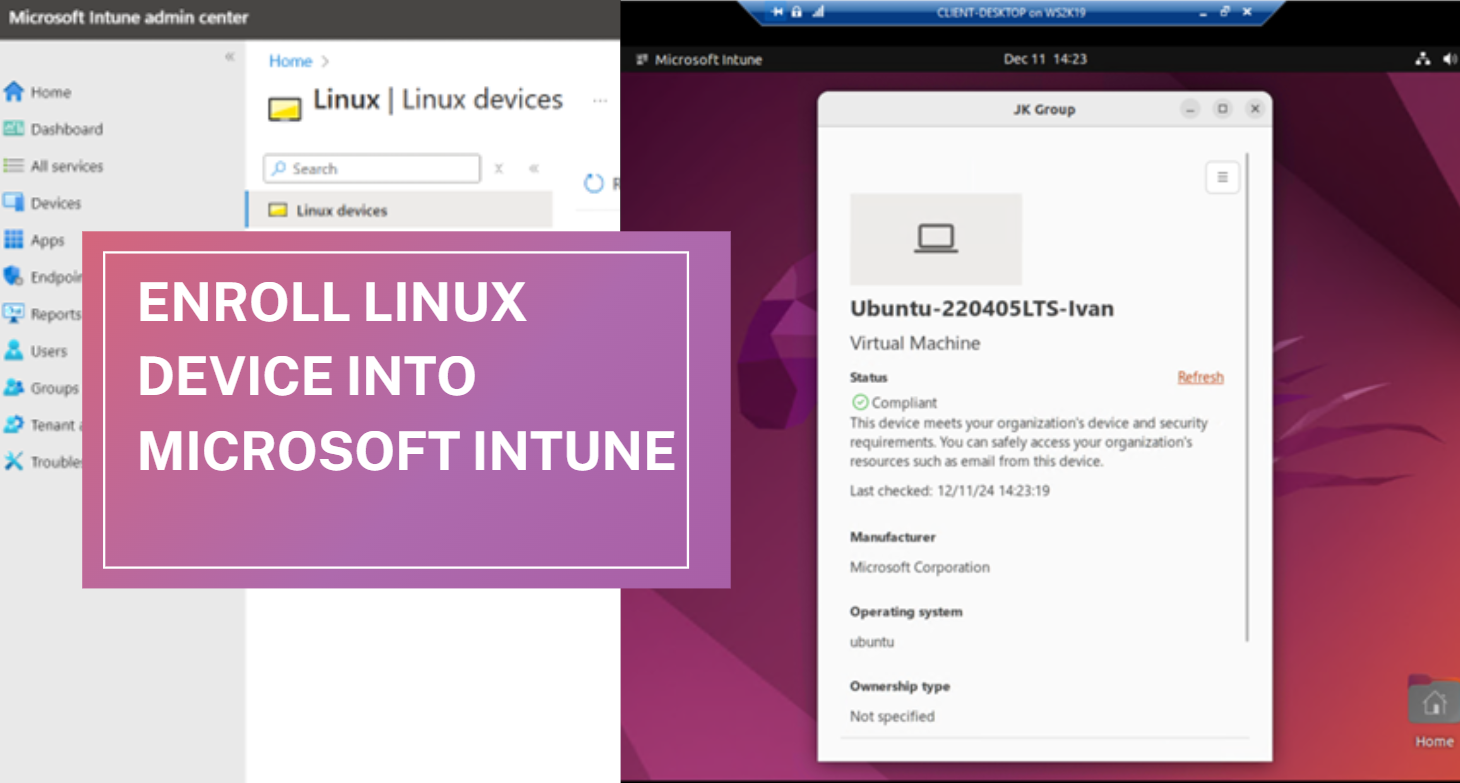
Task: Open All services in the sidebar
Action: [x=53, y=166]
